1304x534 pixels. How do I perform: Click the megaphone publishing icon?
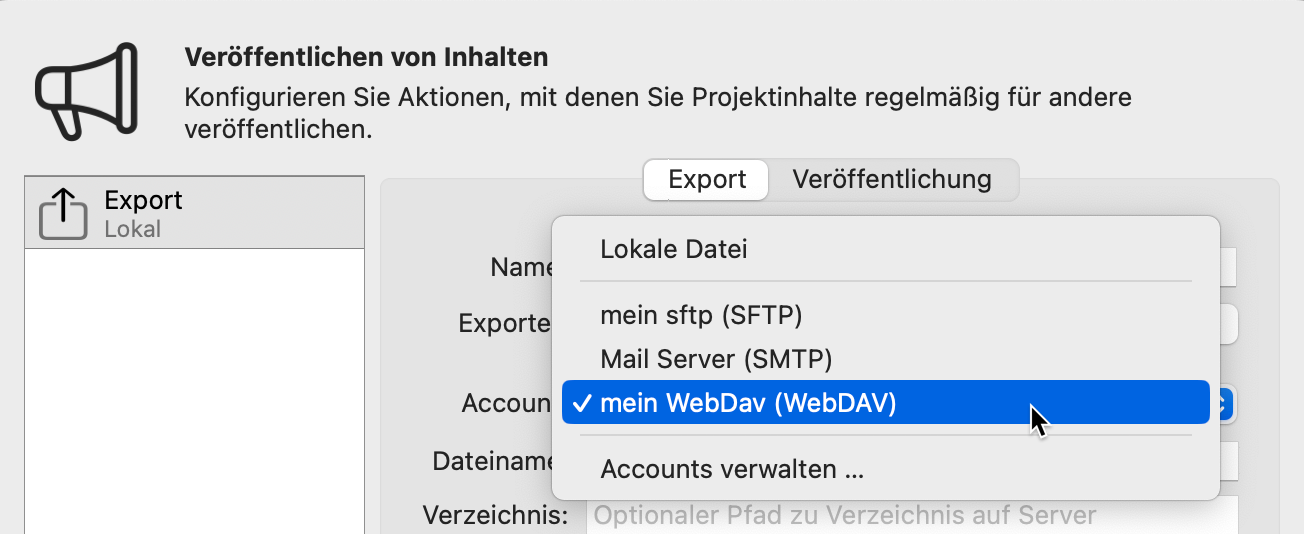(x=84, y=88)
